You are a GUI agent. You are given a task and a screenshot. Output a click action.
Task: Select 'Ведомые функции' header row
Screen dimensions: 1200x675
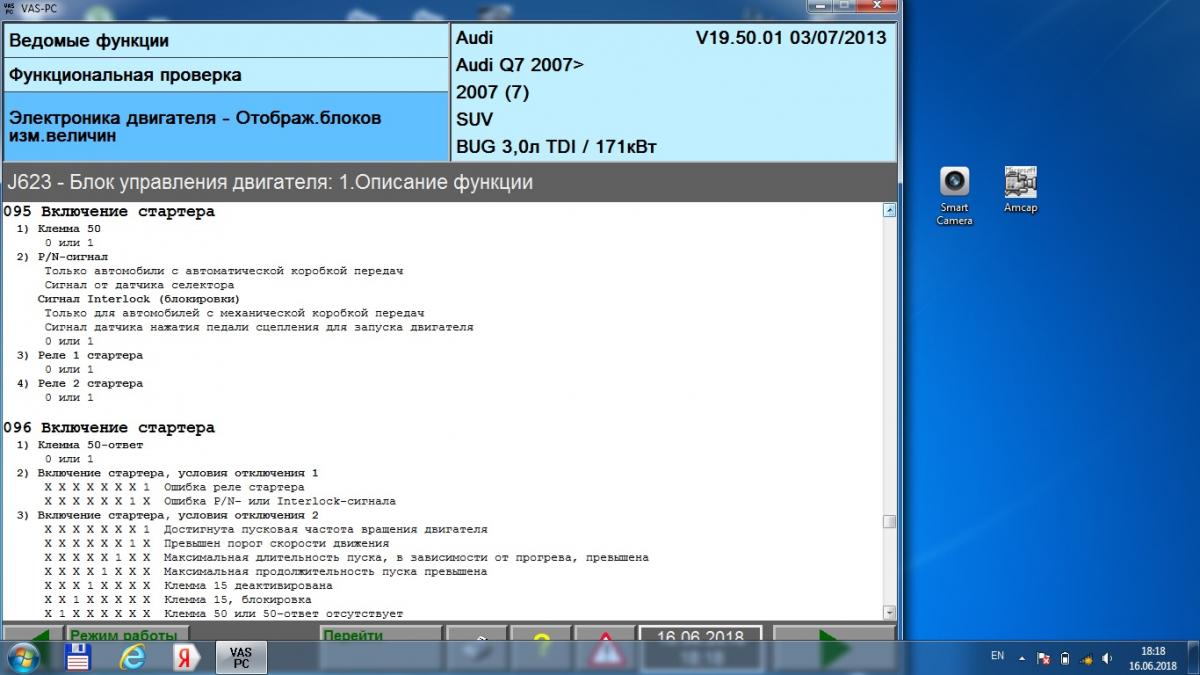(226, 41)
